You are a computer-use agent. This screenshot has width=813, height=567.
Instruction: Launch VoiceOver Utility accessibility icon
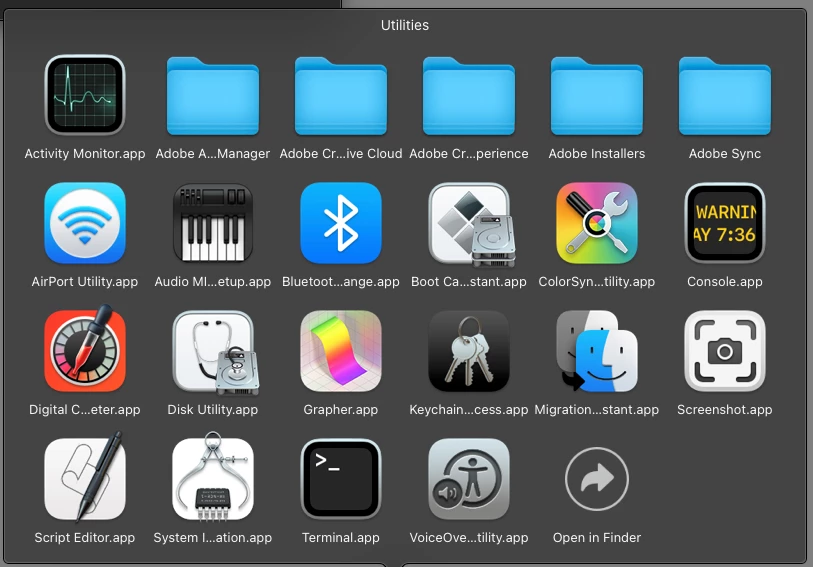pos(469,479)
